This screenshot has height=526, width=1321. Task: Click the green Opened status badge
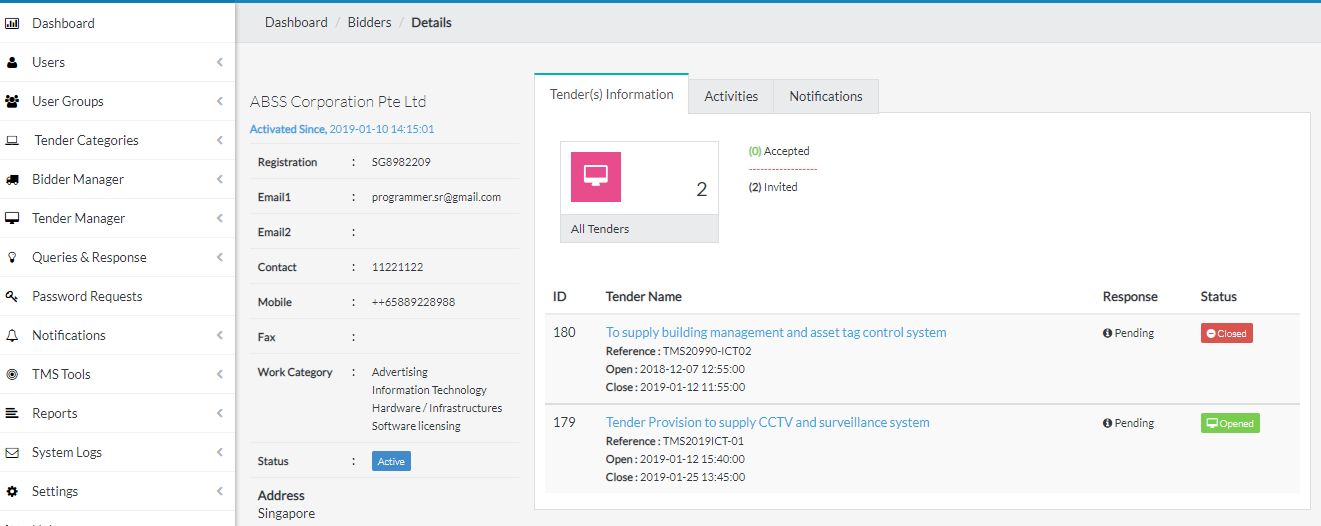(x=1230, y=423)
